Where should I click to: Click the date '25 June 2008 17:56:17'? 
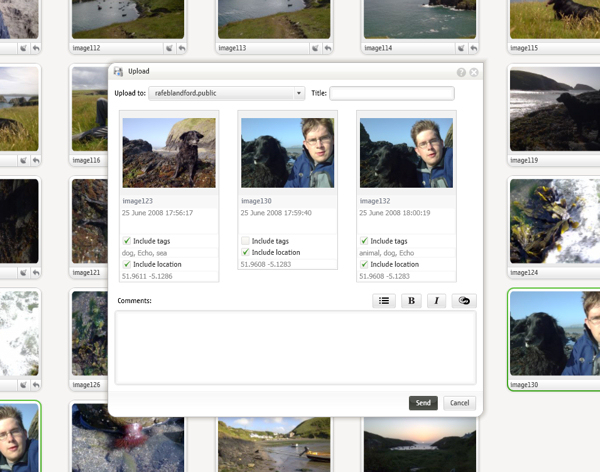pos(157,213)
